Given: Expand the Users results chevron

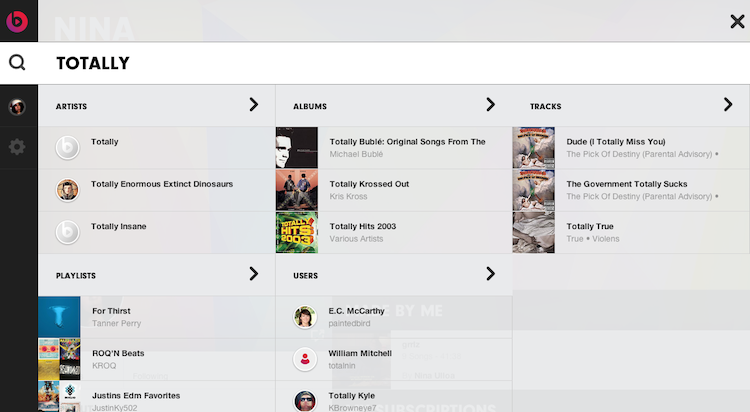Looking at the screenshot, I should 490,274.
